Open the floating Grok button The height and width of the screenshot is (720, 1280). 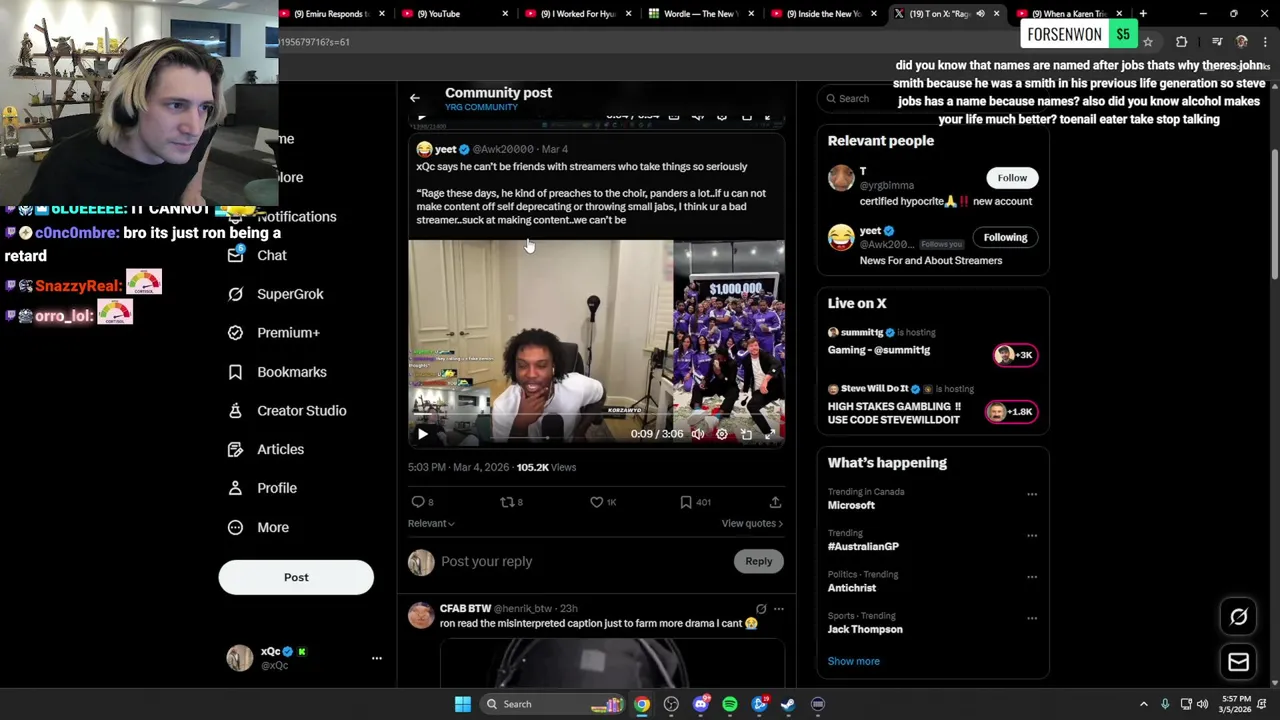point(1238,617)
